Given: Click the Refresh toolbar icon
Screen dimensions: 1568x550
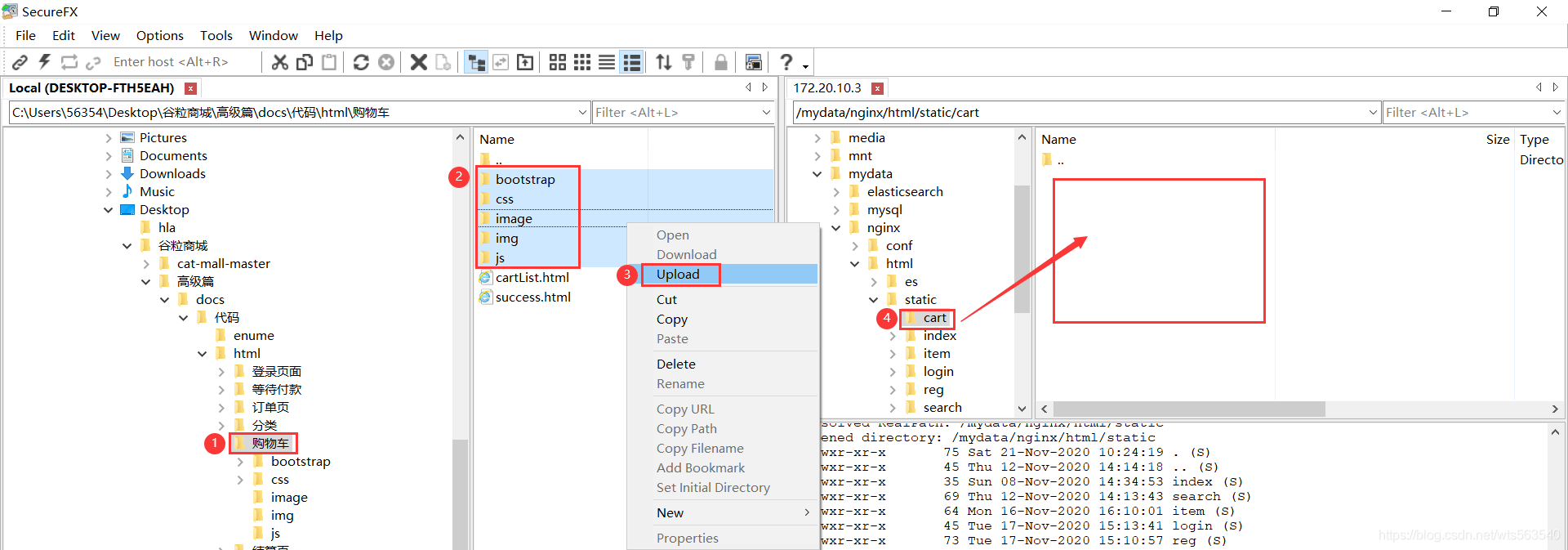Looking at the screenshot, I should (361, 62).
